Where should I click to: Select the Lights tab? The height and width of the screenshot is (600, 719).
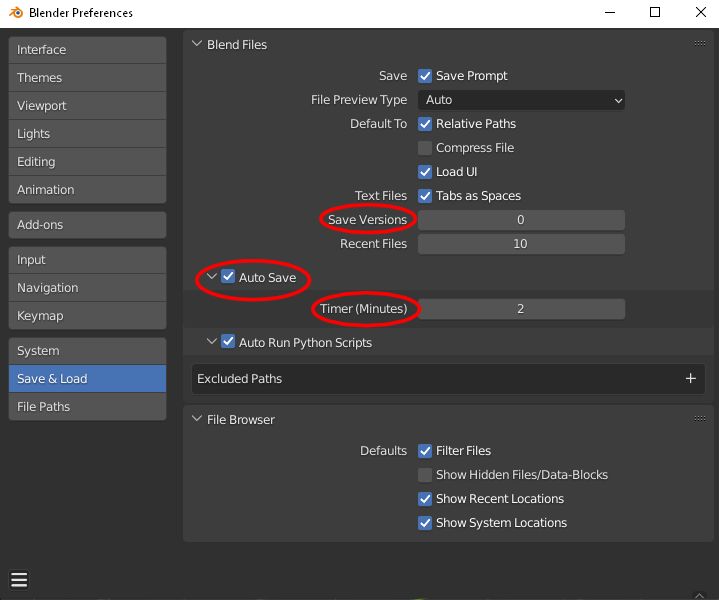(x=87, y=134)
